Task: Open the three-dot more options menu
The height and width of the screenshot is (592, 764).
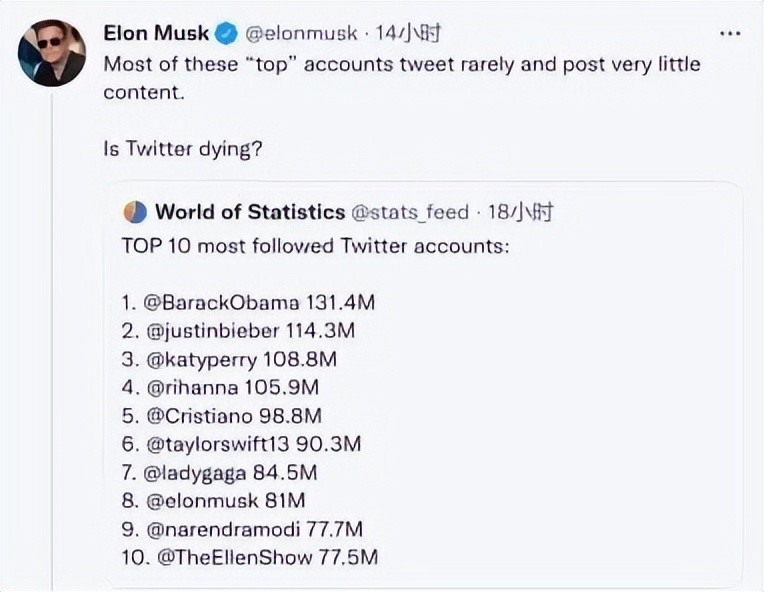Action: coord(730,34)
